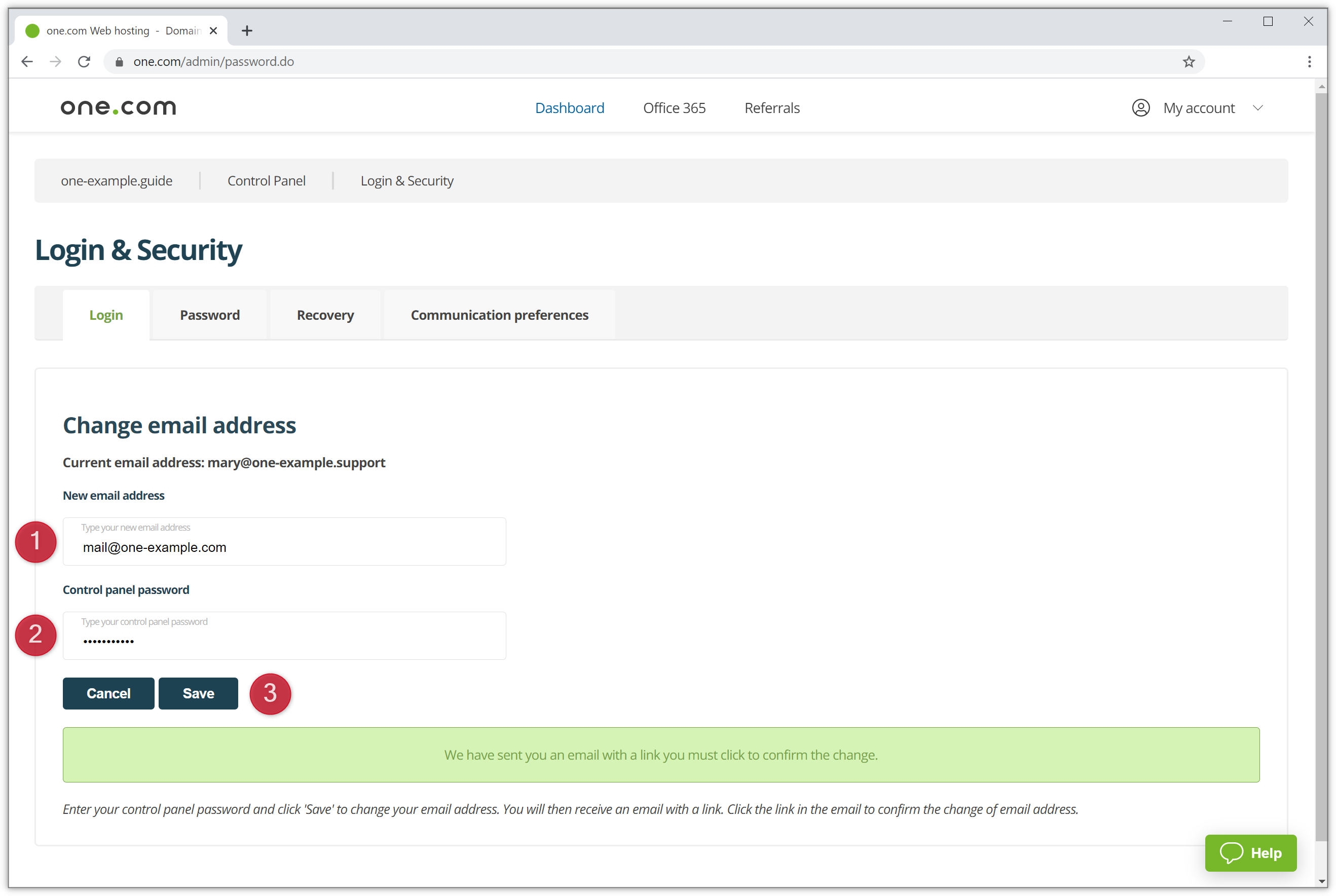Click the Dashboard navigation icon

click(x=569, y=107)
